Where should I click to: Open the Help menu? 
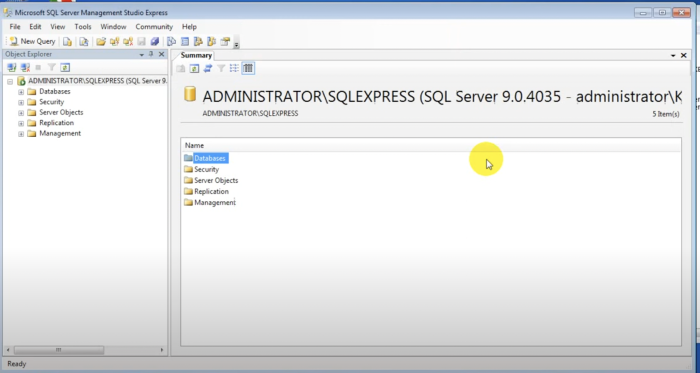(189, 27)
